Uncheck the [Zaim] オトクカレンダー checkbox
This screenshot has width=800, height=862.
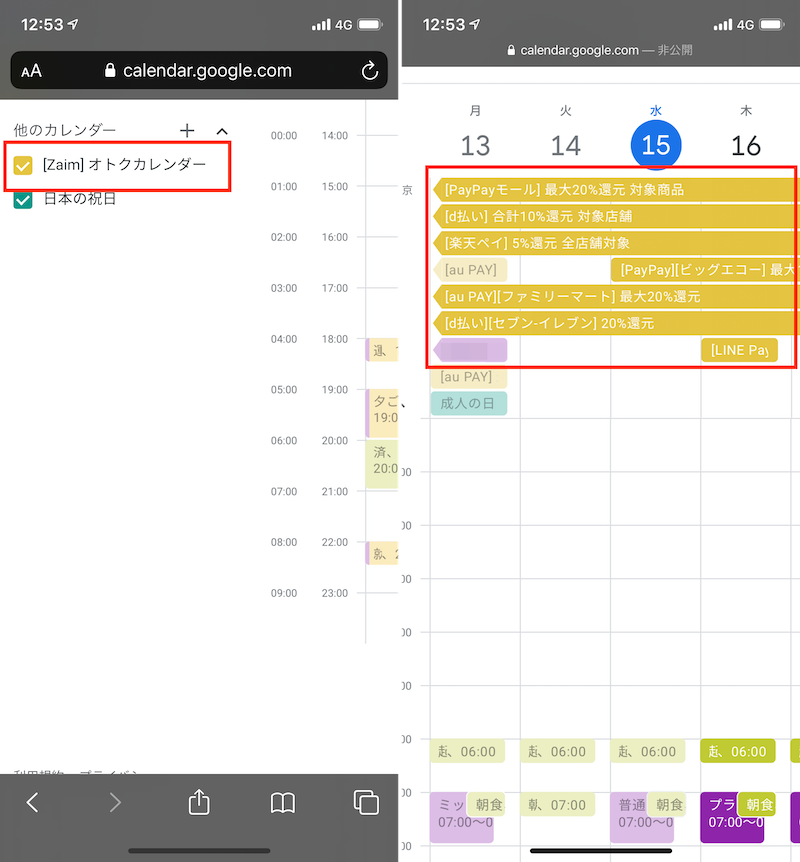(x=23, y=165)
